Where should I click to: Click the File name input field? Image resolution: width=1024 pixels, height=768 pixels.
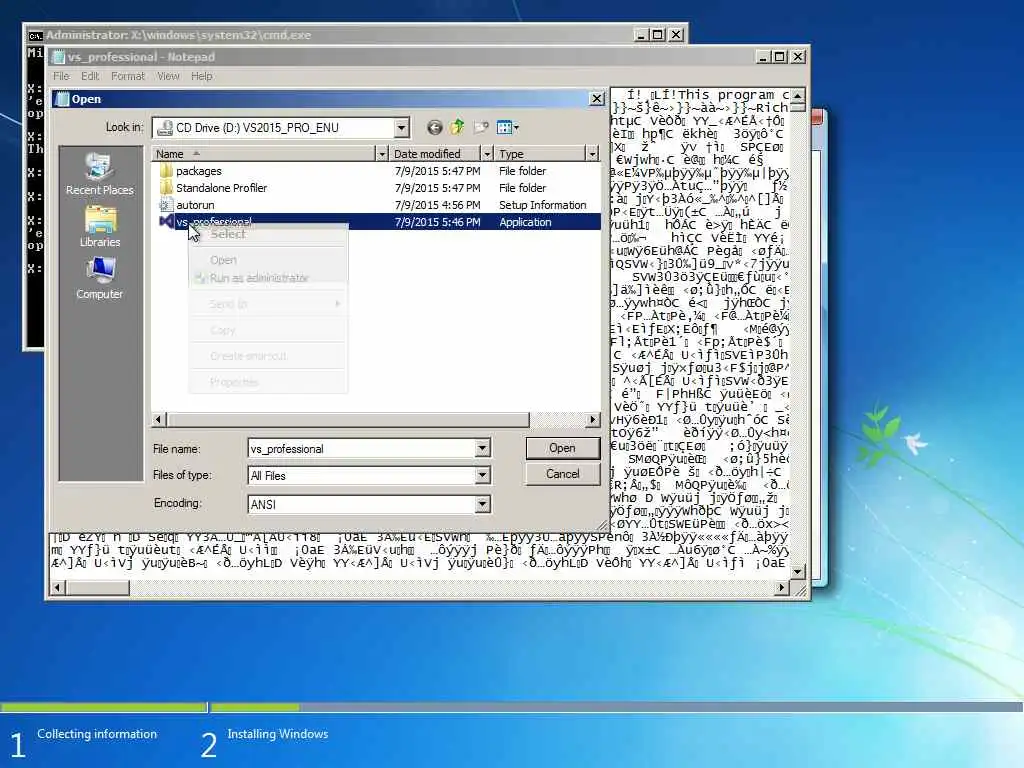(x=361, y=449)
